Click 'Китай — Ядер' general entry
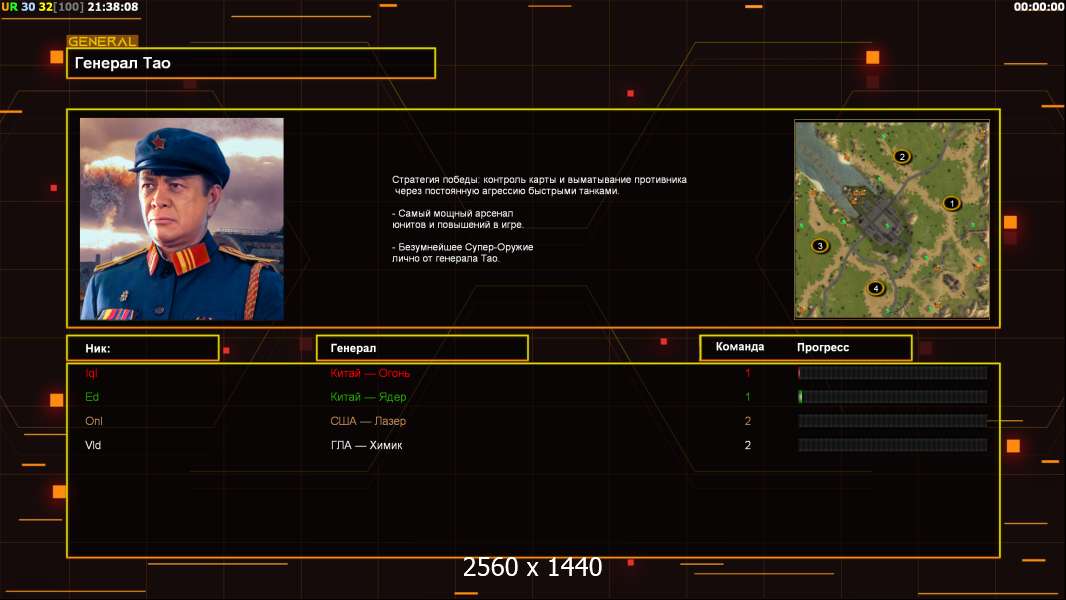Image resolution: width=1066 pixels, height=600 pixels. coord(368,397)
